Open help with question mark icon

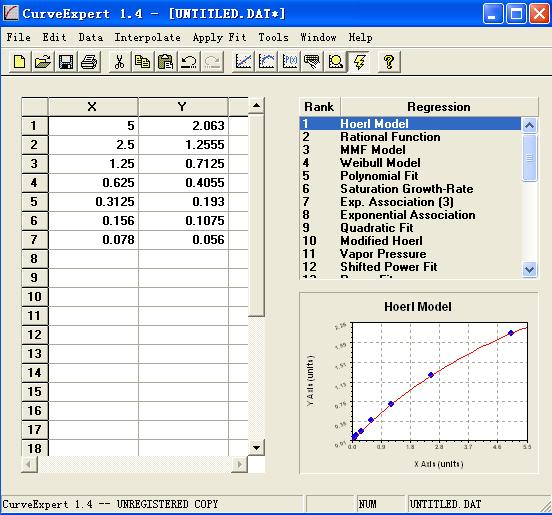click(x=389, y=62)
